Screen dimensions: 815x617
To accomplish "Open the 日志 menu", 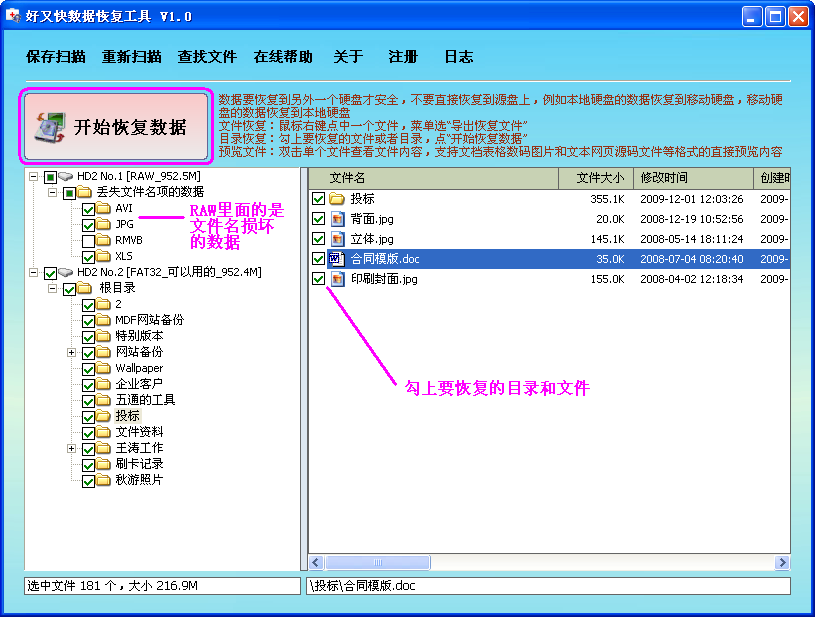I will coord(458,57).
